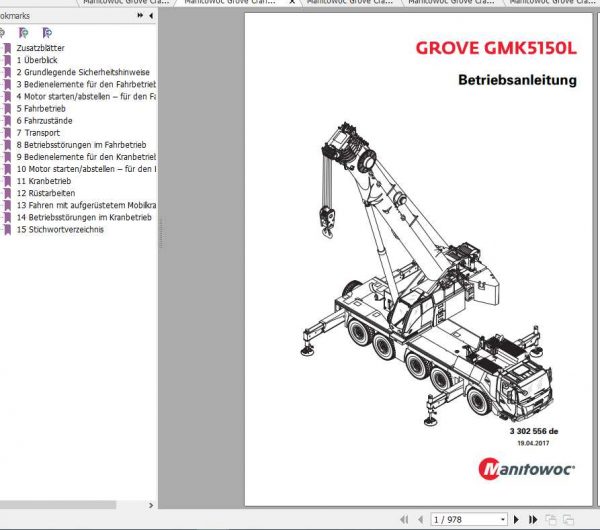The height and width of the screenshot is (530, 600).
Task: Click the GROVE GMK5150L title text
Action: 496,48
